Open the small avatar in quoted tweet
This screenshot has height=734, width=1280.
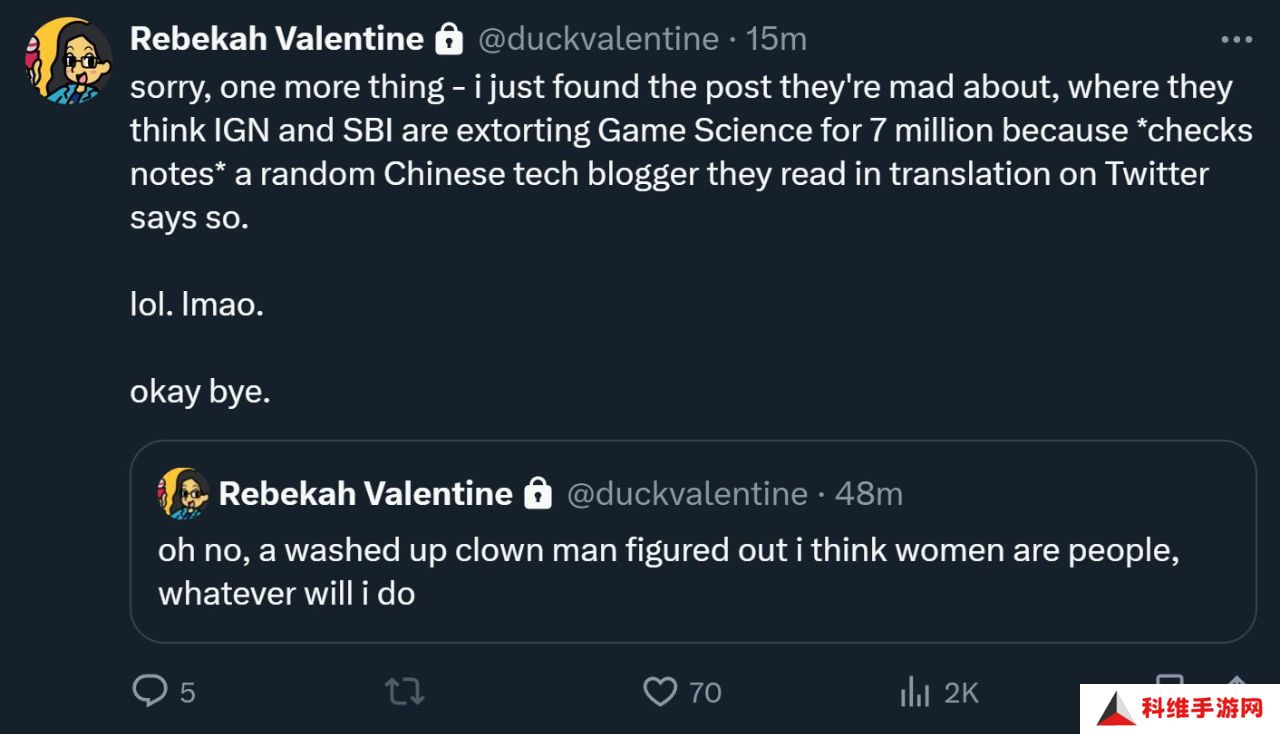(183, 493)
